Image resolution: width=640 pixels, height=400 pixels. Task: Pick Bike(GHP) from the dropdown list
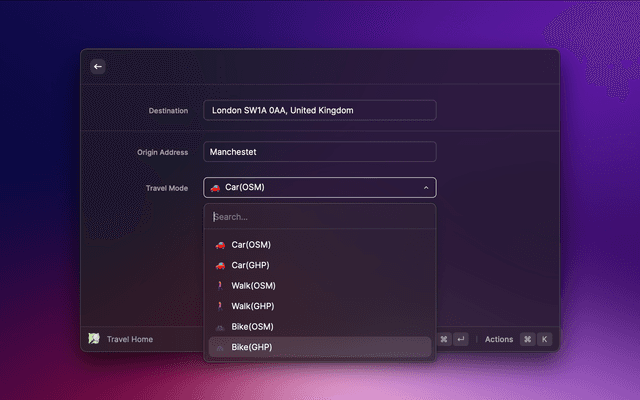click(x=251, y=347)
